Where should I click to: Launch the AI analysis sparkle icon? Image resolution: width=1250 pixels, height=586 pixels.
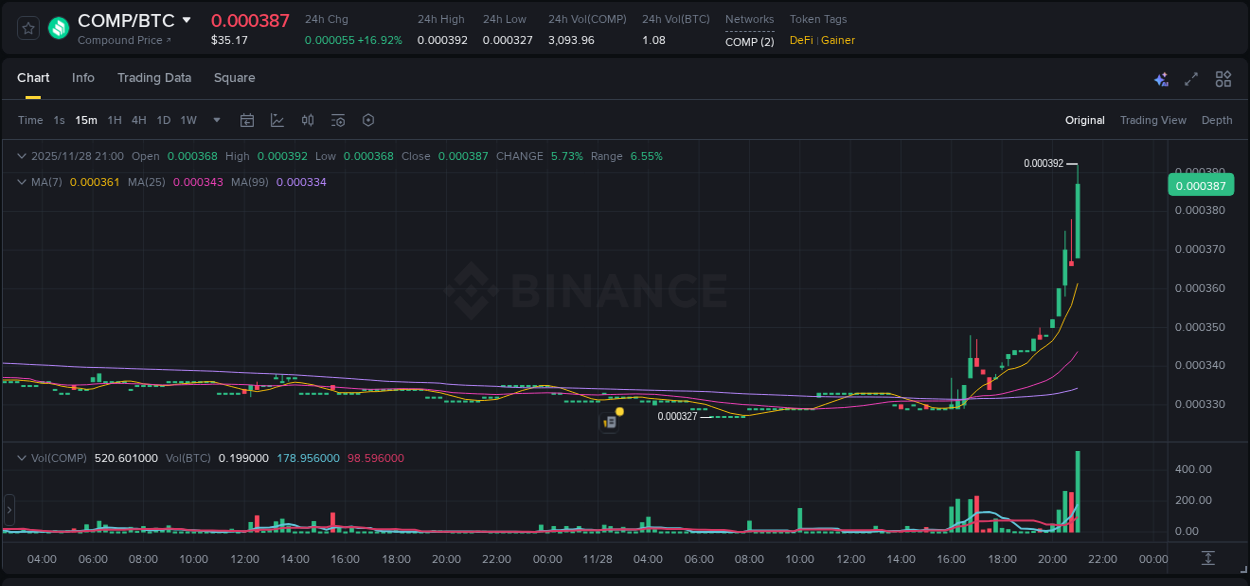pyautogui.click(x=1160, y=78)
